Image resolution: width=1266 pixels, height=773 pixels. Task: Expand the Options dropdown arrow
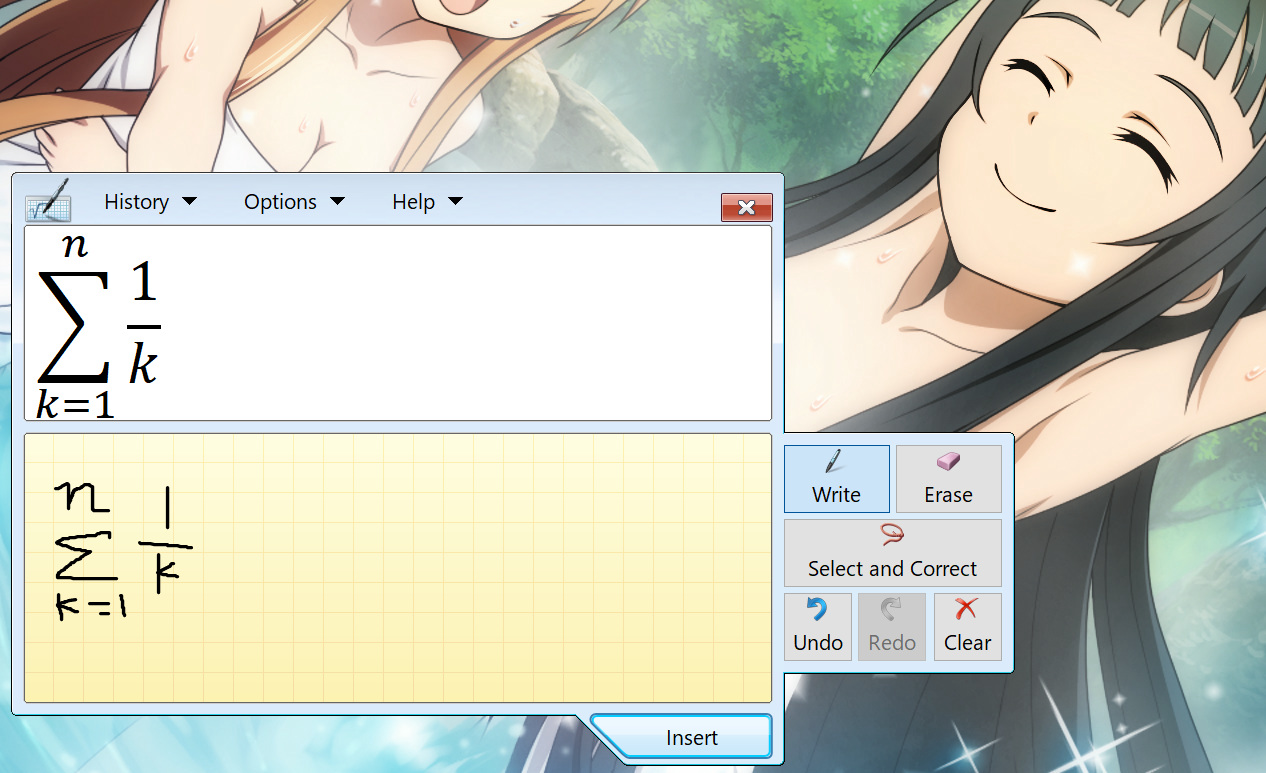337,202
